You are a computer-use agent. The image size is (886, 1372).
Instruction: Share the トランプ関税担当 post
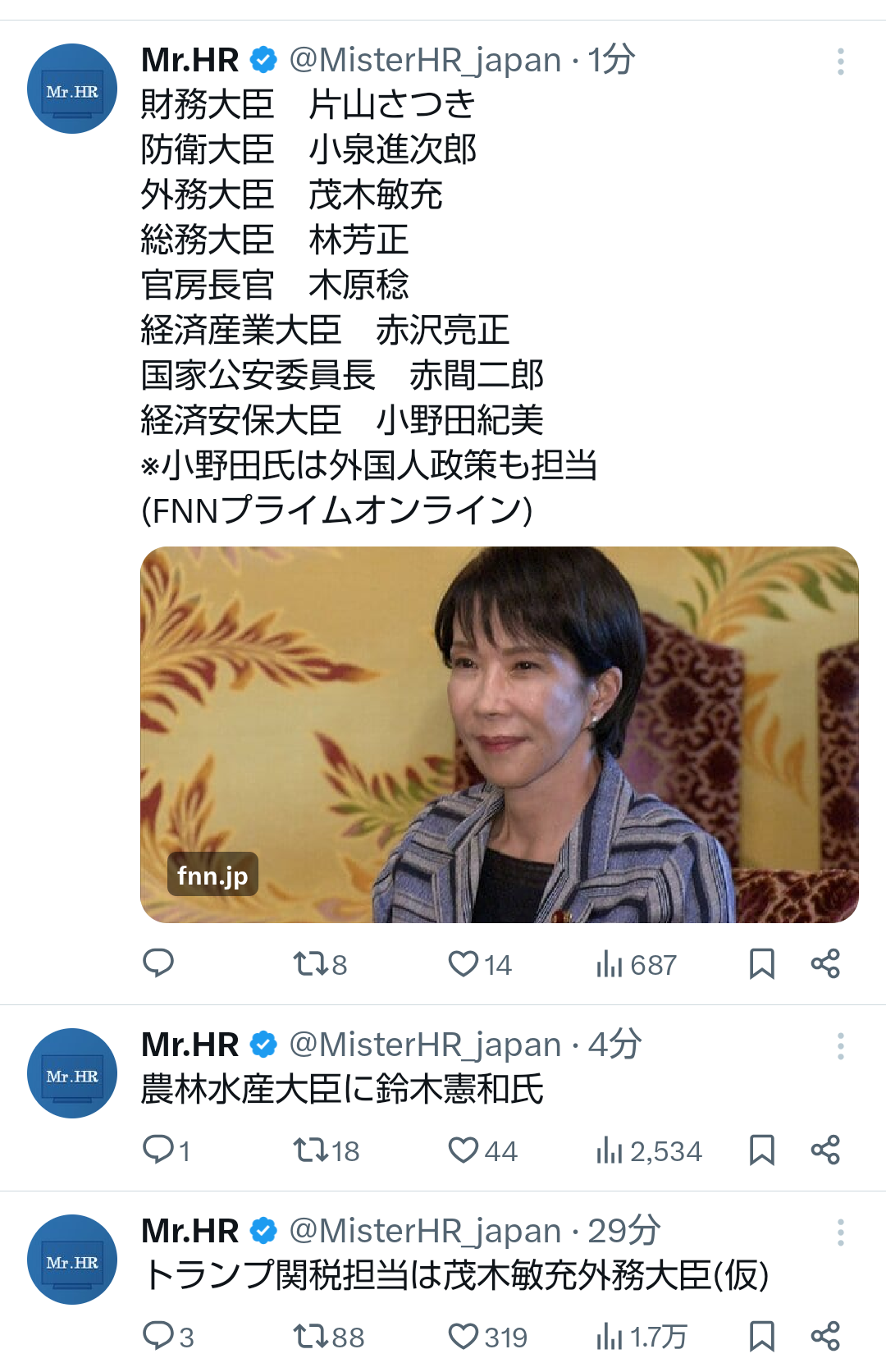coord(825,1336)
